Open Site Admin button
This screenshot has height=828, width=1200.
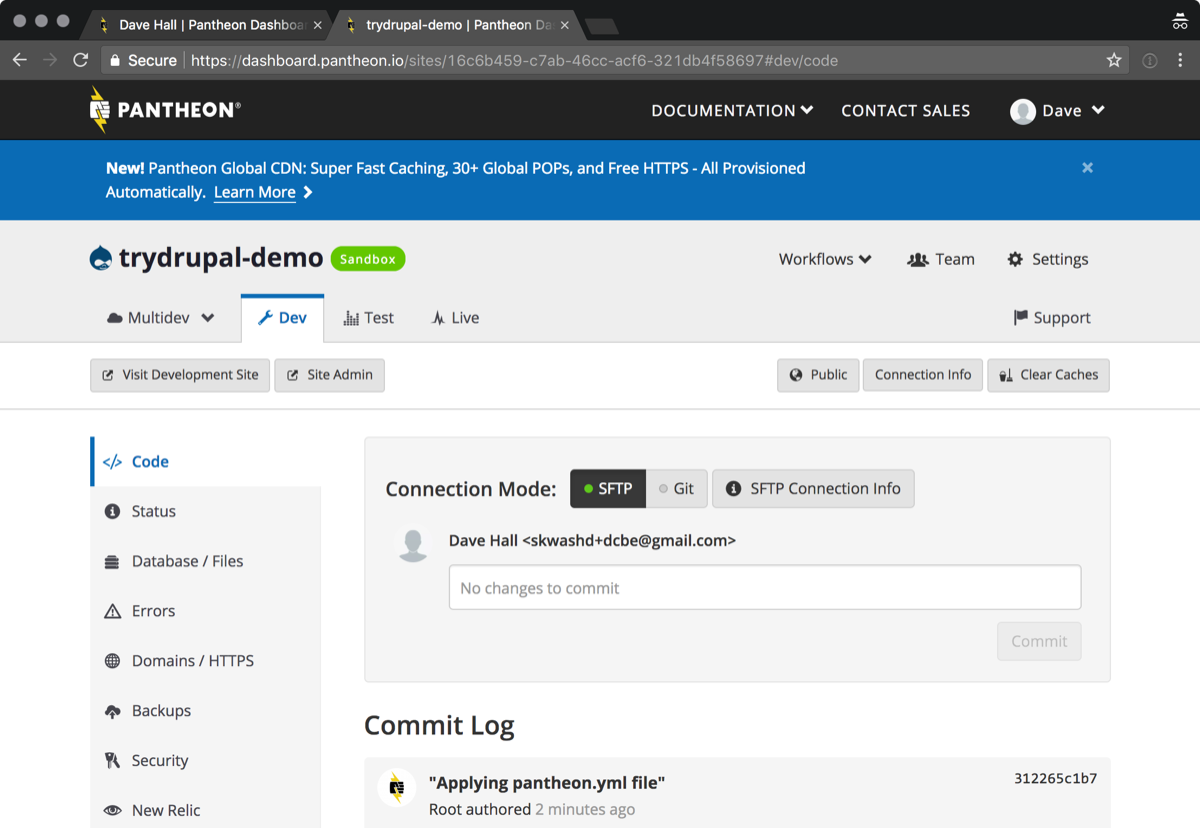coord(329,375)
